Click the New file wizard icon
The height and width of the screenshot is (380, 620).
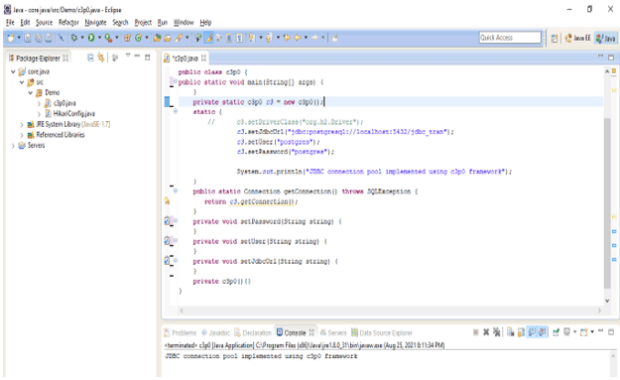10,38
